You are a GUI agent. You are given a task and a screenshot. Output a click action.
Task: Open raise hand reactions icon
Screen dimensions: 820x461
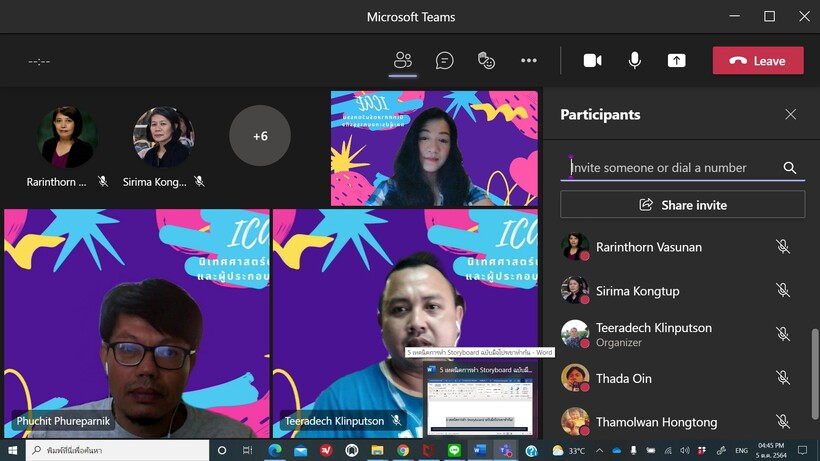pyautogui.click(x=487, y=60)
